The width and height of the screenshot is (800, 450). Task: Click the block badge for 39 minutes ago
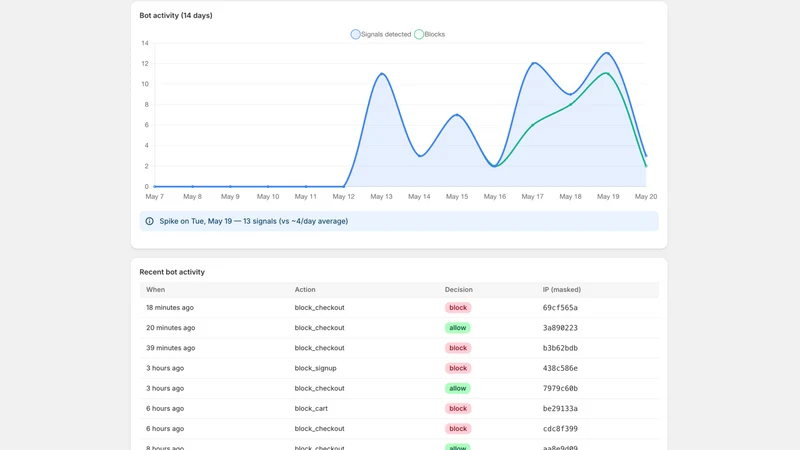point(458,348)
